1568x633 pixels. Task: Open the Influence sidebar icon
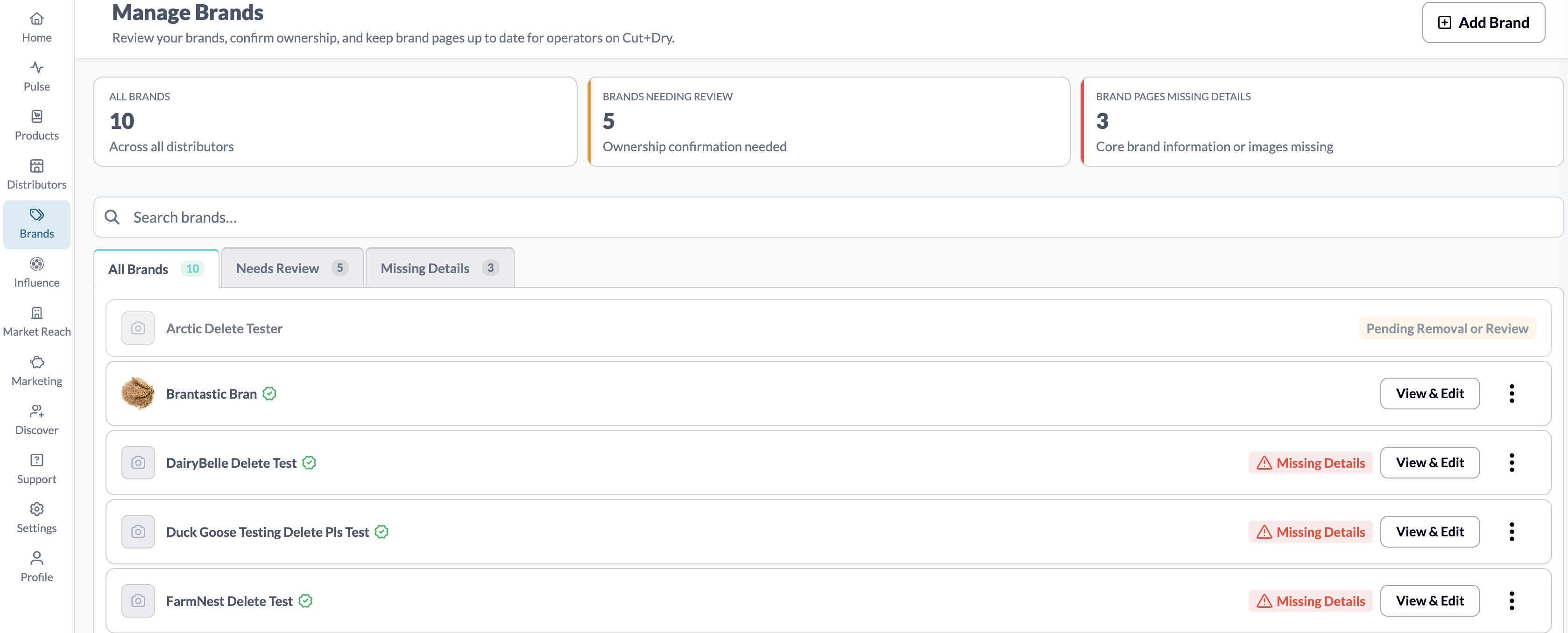click(x=36, y=264)
